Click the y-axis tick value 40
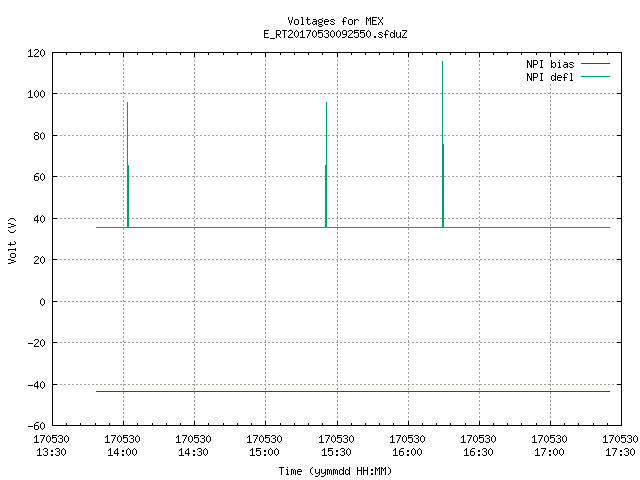 (39, 219)
